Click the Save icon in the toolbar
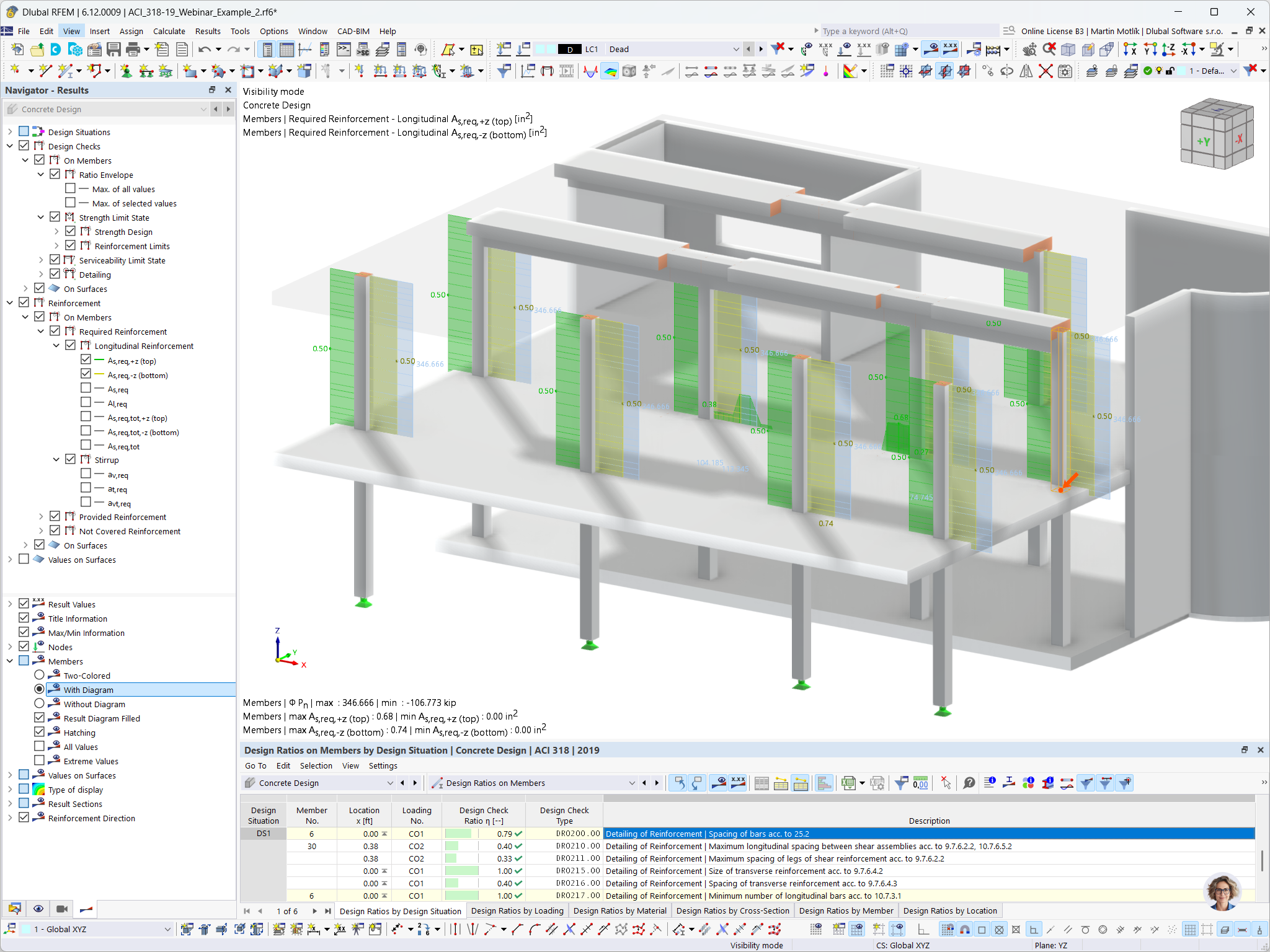1270x952 pixels. coord(115,50)
